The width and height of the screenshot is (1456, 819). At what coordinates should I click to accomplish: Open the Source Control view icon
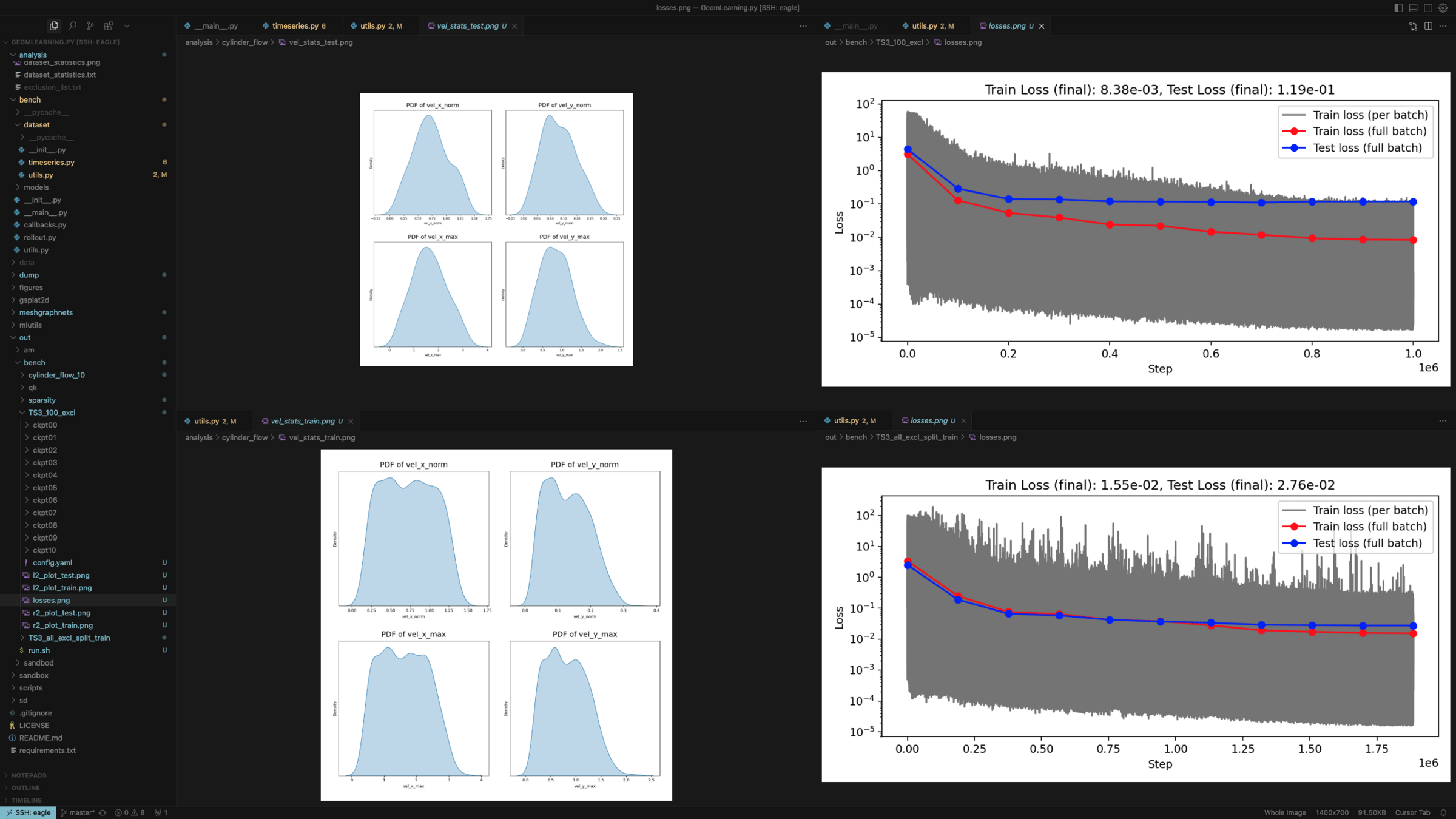pyautogui.click(x=90, y=26)
